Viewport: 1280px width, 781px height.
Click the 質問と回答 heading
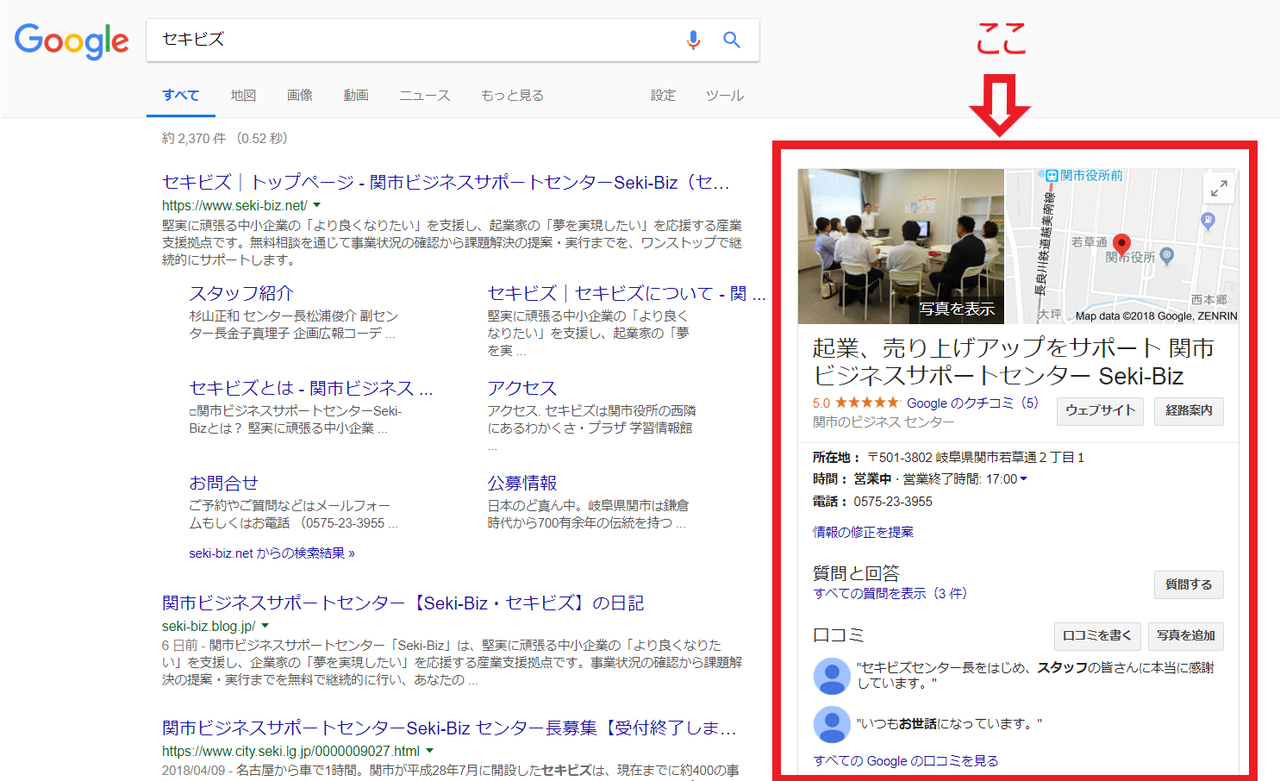click(x=856, y=573)
